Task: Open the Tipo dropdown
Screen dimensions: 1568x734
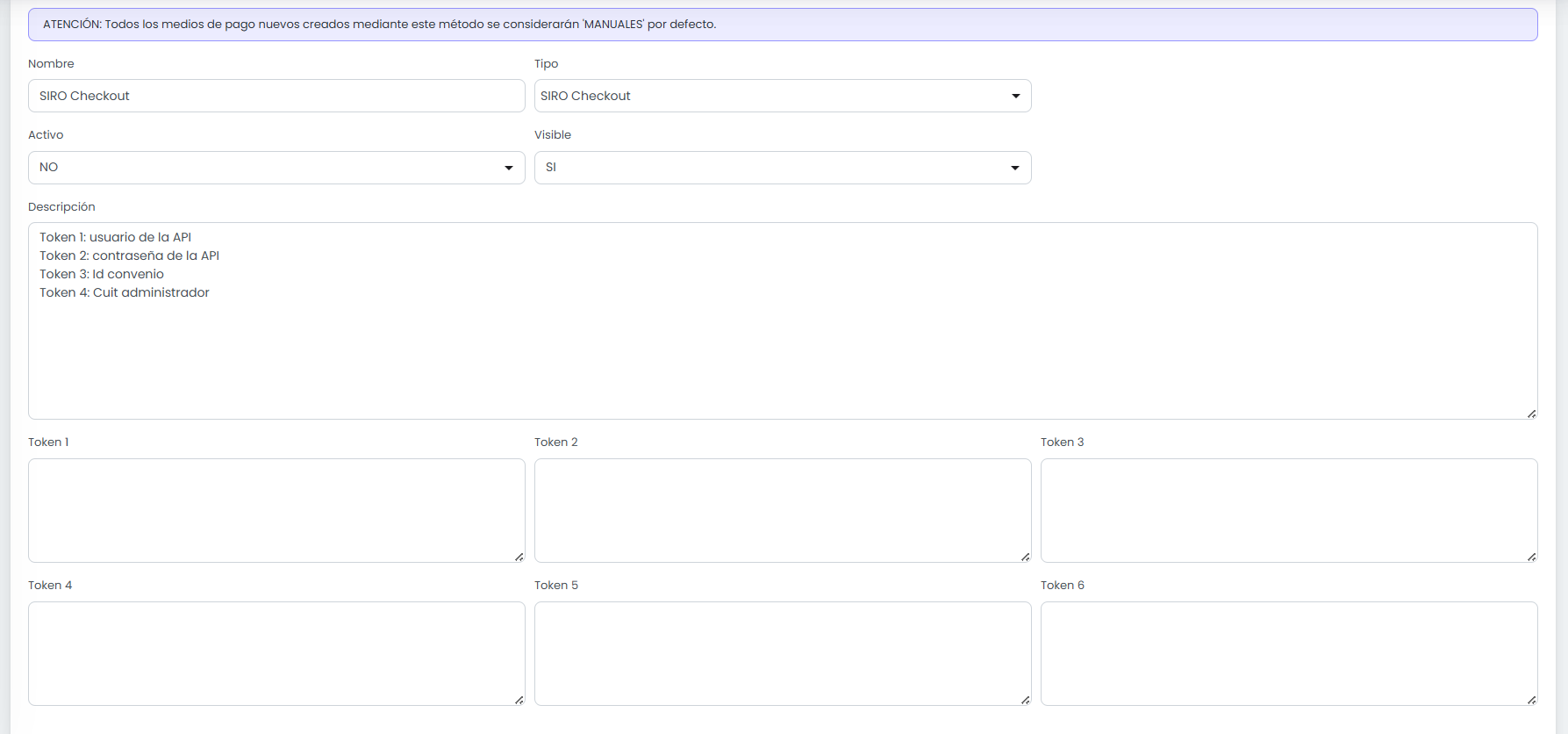Action: click(783, 96)
